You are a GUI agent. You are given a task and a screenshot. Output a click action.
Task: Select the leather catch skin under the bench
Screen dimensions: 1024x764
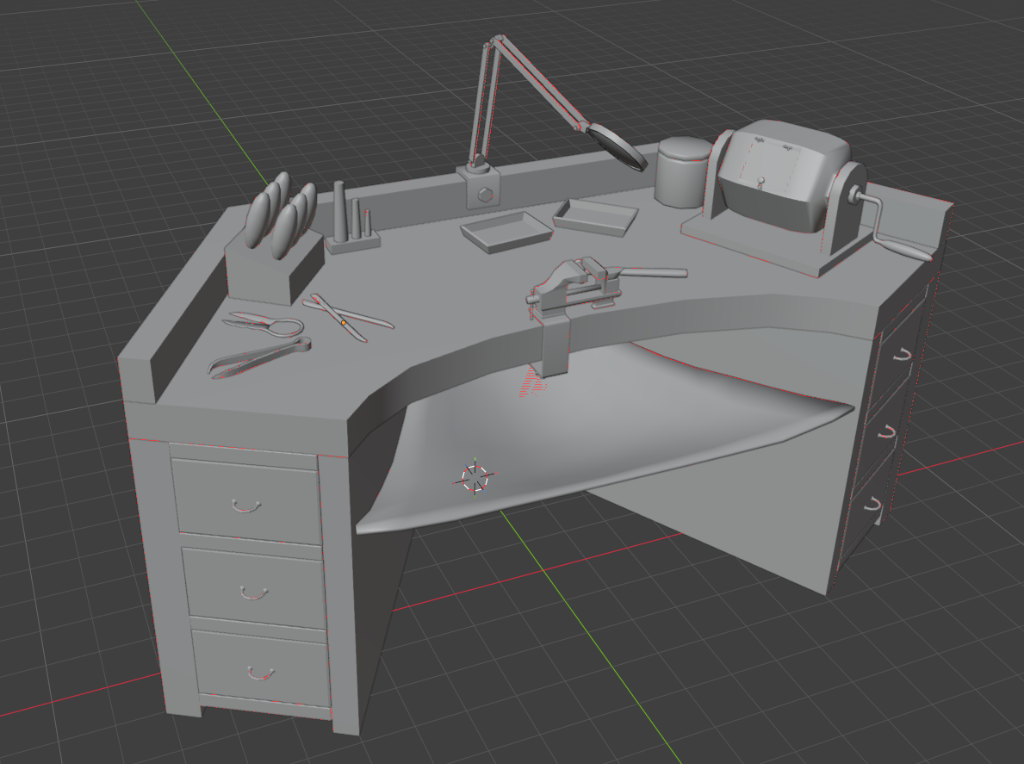(604, 434)
